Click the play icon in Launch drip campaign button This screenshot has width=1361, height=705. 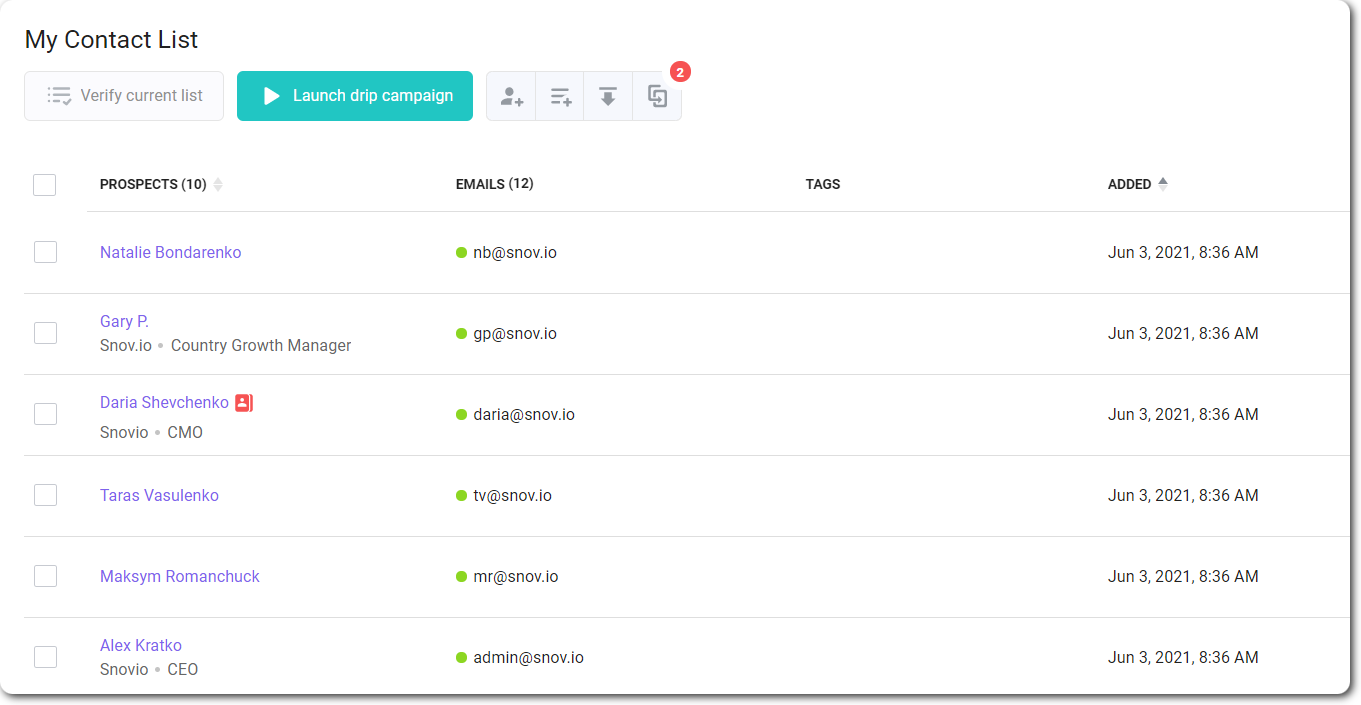point(270,95)
